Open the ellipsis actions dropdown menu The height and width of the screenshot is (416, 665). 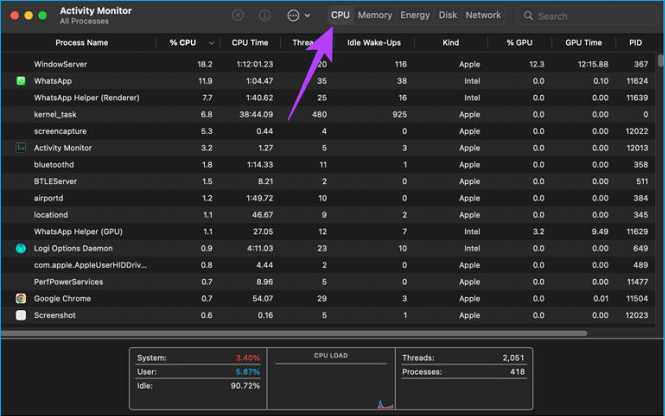(x=298, y=16)
